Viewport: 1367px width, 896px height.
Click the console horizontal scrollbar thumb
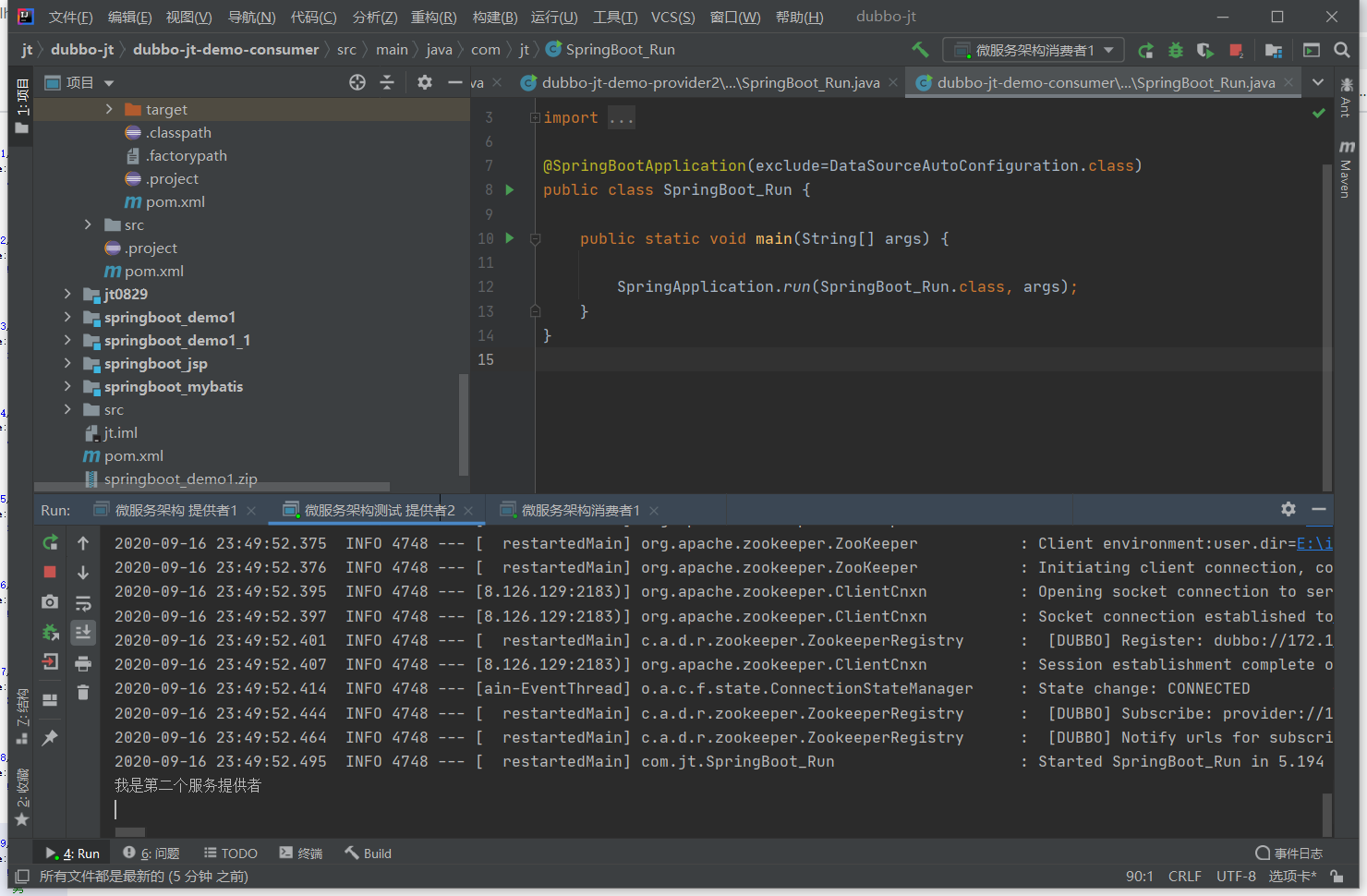130,832
